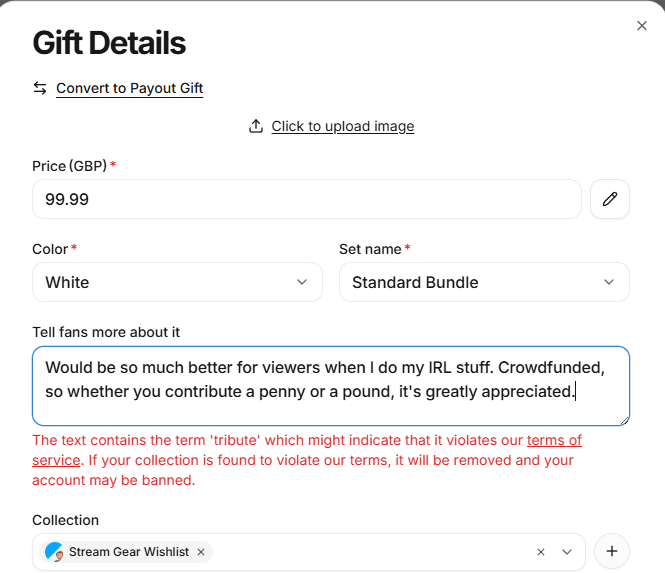The height and width of the screenshot is (573, 665).
Task: Click the Stream Gear Wishlist avatar icon
Action: tap(54, 552)
